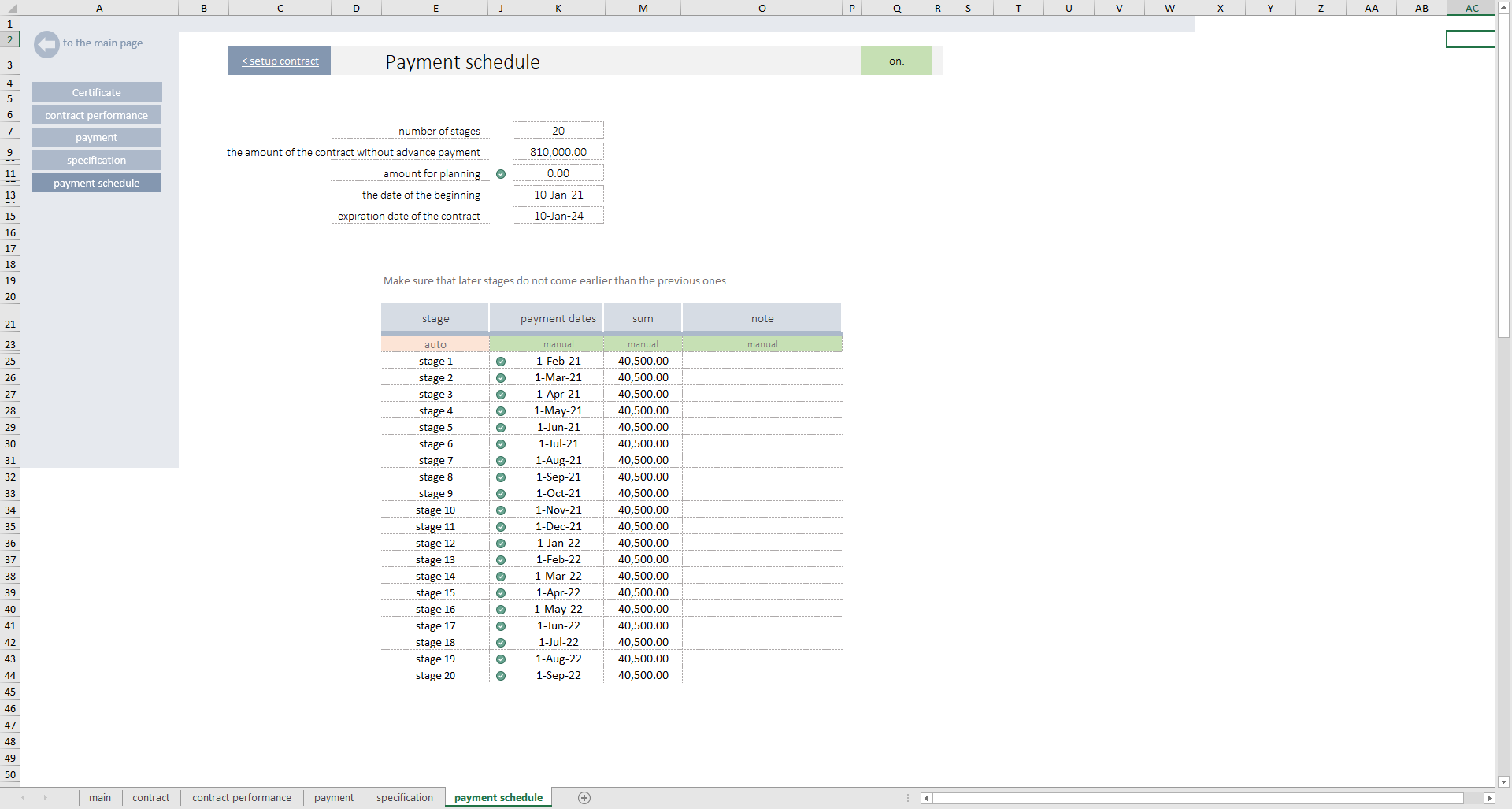Click the horizontal scrollbar left arrow
This screenshot has height=809, width=1512.
tap(927, 798)
